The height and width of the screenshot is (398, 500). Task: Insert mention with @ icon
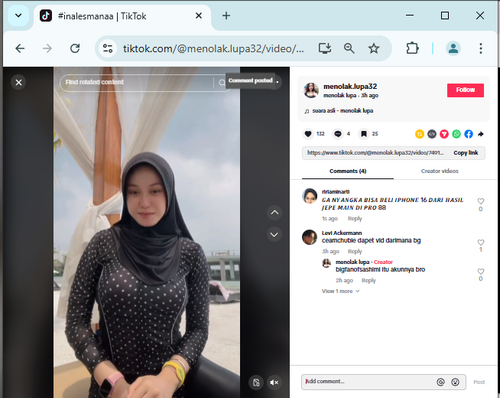(441, 382)
